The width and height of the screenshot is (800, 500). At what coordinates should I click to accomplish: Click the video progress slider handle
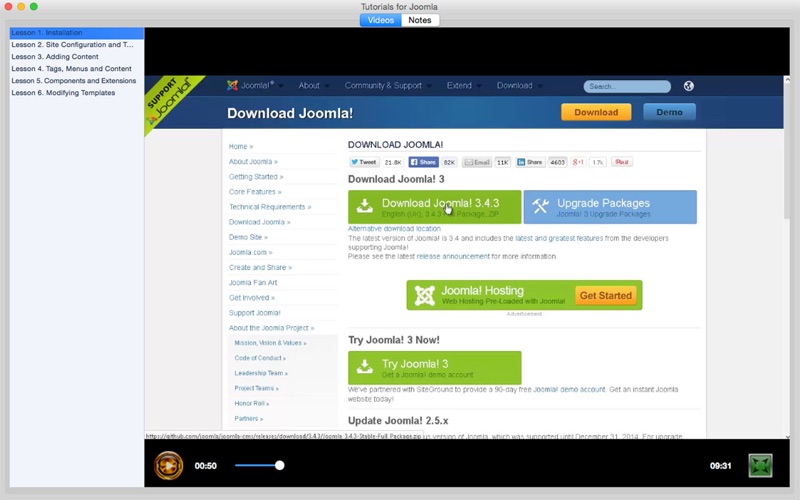click(x=279, y=465)
